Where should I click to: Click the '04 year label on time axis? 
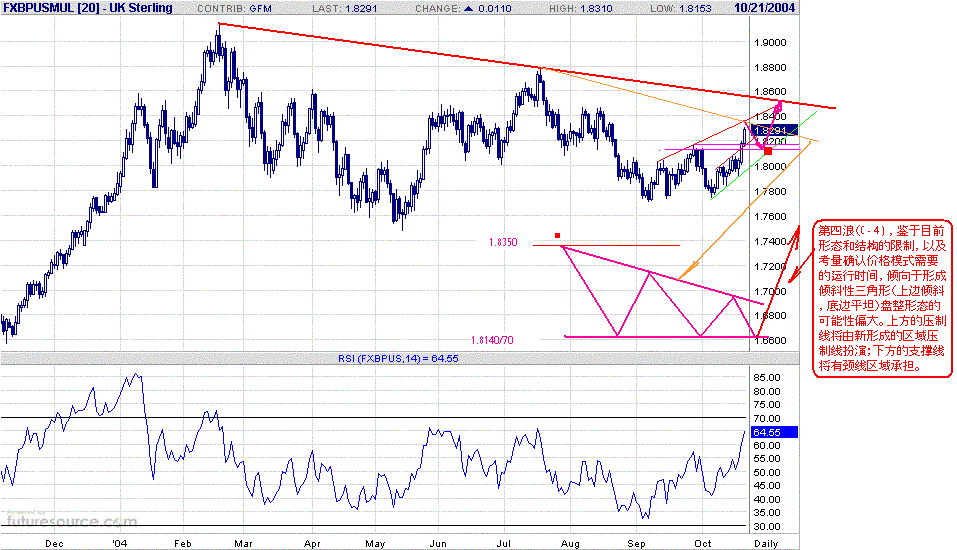(120, 544)
